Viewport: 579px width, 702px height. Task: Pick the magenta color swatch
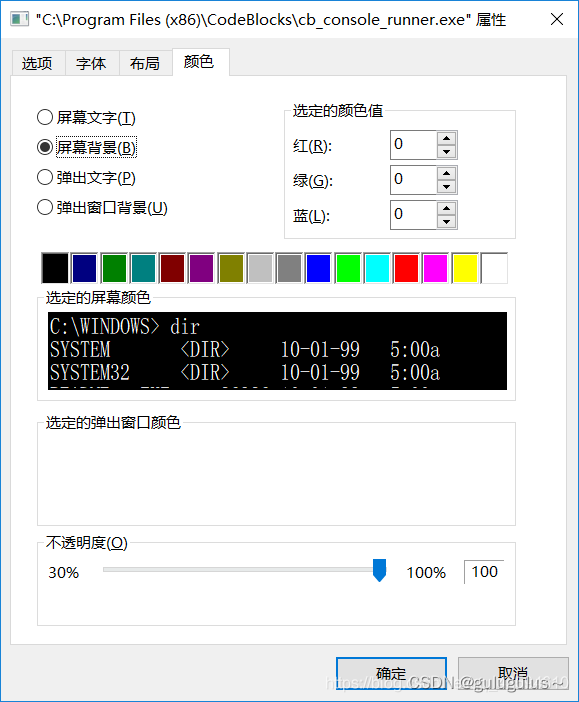435,268
